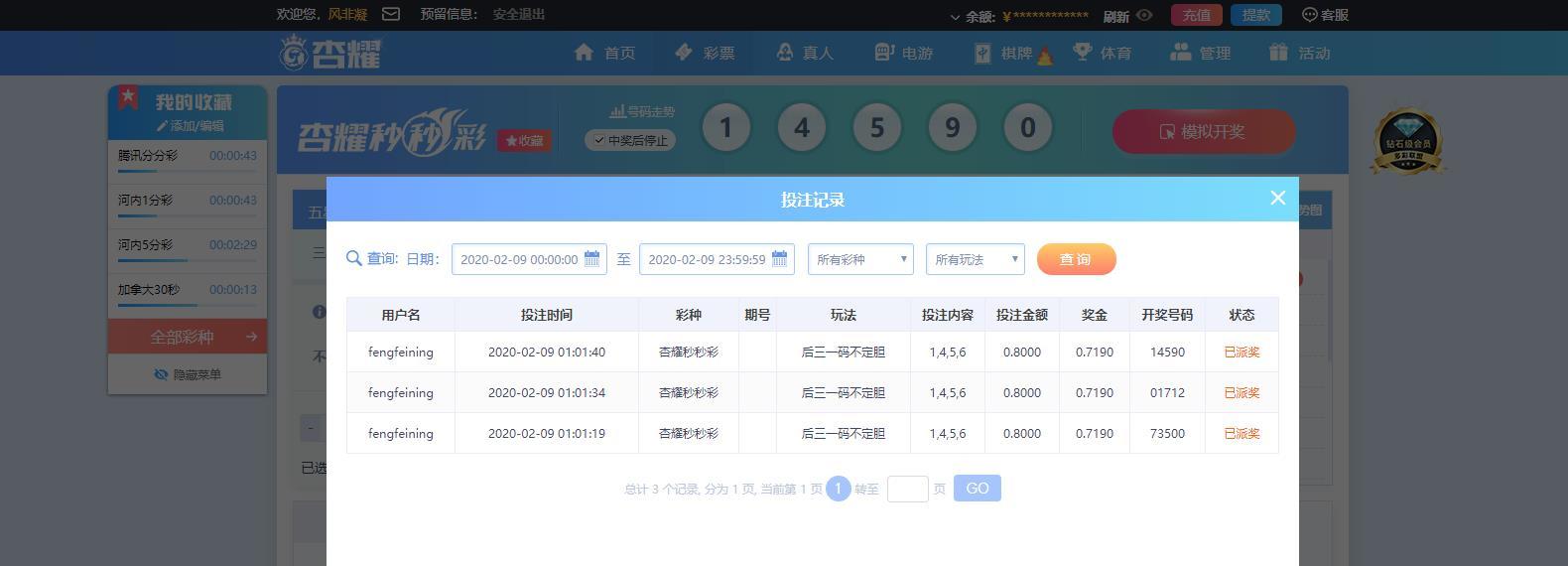Image resolution: width=1568 pixels, height=566 pixels.
Task: Open 所有玩法 play type dropdown
Action: [x=976, y=259]
